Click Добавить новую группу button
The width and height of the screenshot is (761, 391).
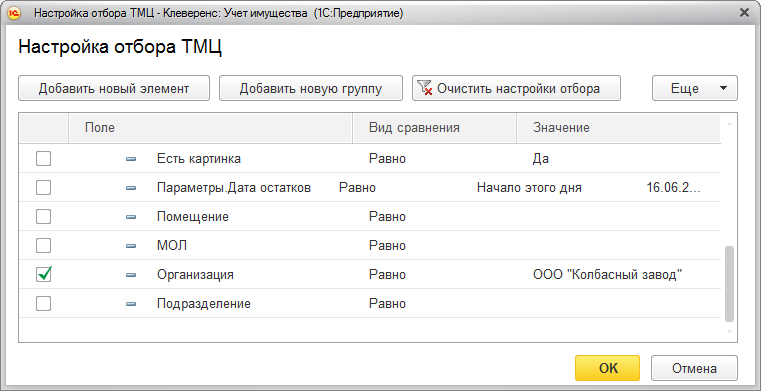coord(311,88)
